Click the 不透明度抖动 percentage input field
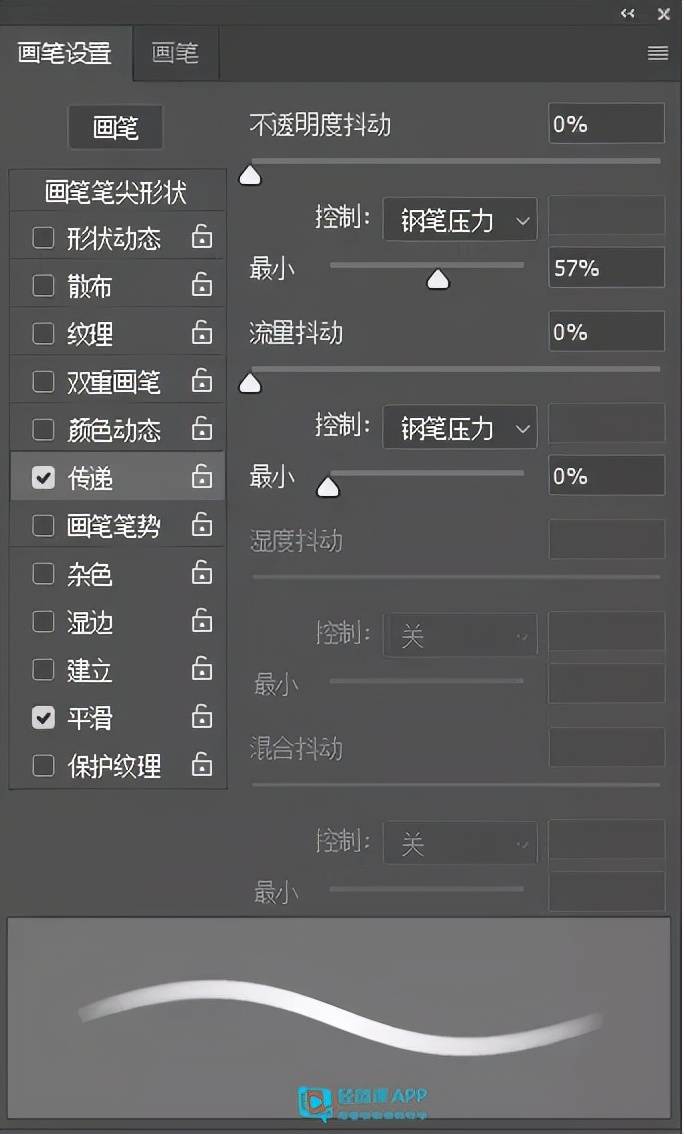 606,124
